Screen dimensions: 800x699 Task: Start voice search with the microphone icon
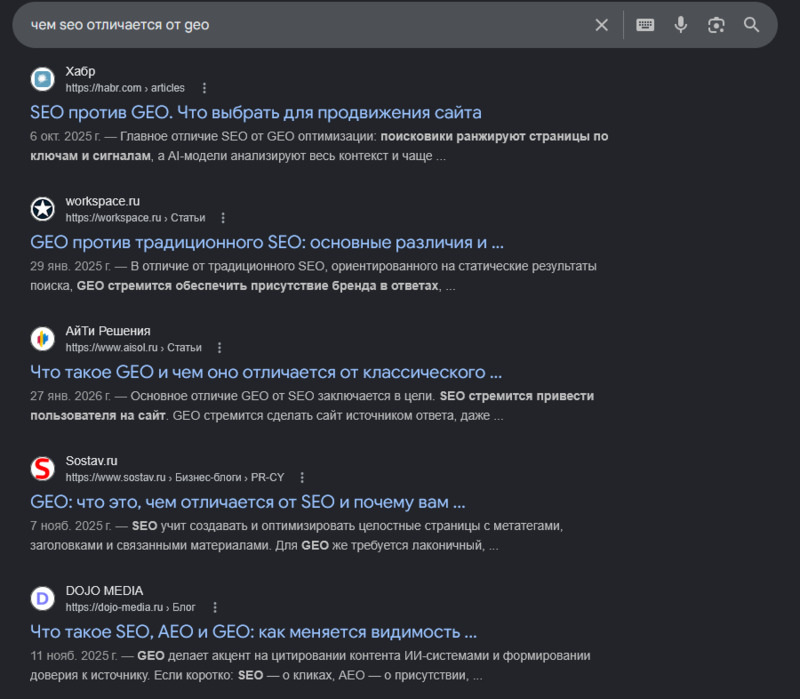pyautogui.click(x=681, y=25)
